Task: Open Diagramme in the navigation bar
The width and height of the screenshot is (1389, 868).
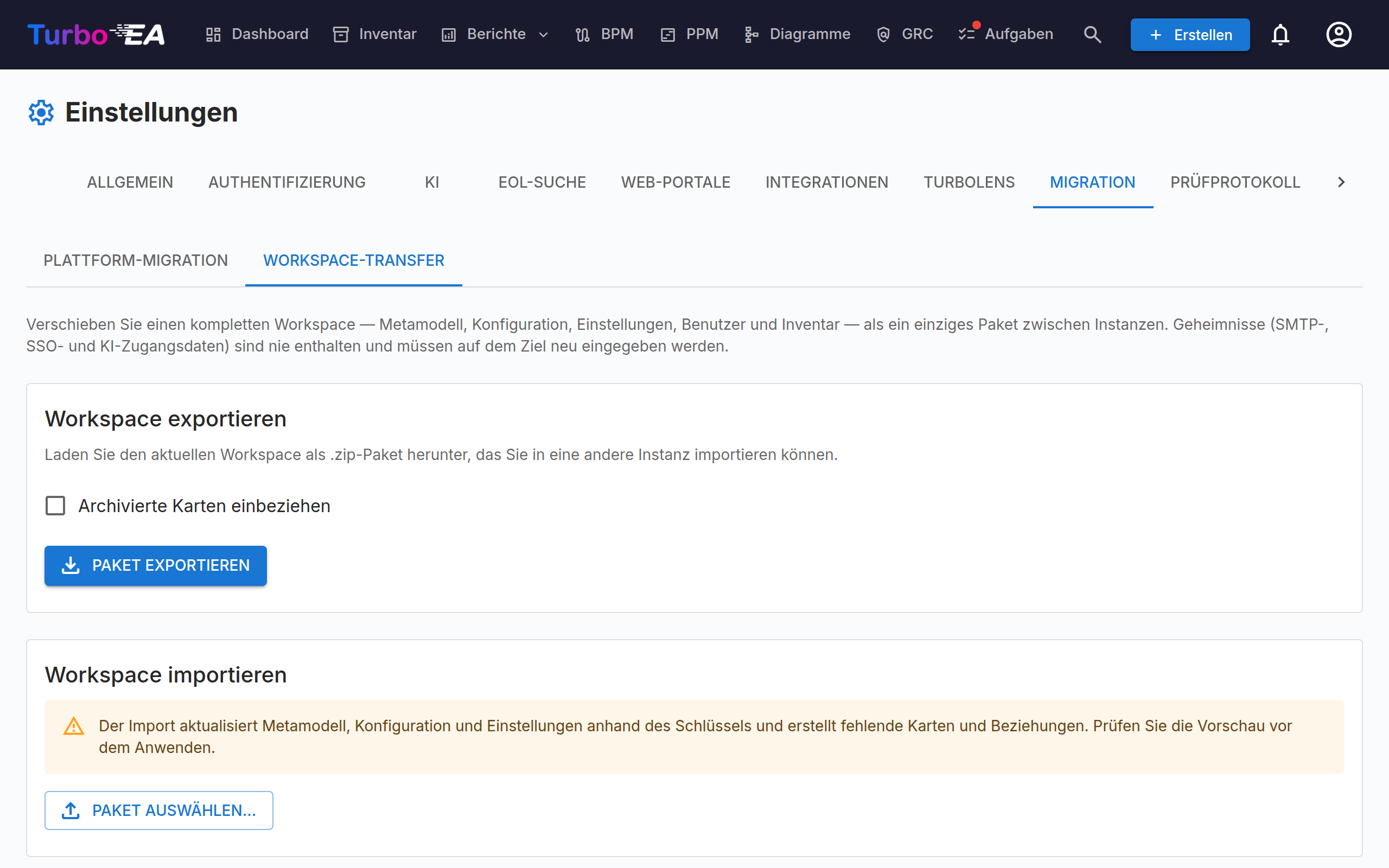Action: [x=797, y=34]
